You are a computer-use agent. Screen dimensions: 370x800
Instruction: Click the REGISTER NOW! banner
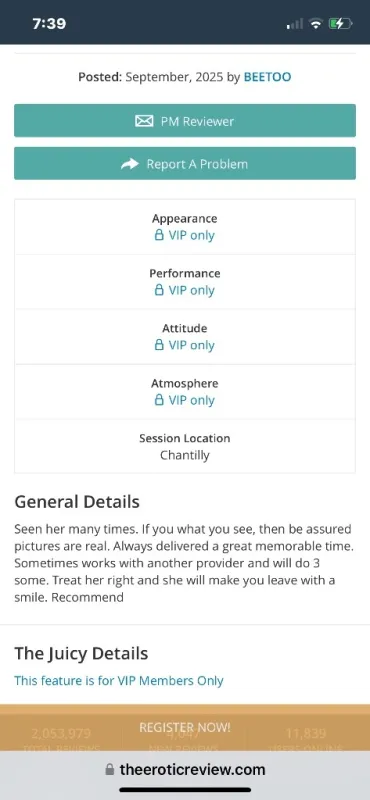(185, 728)
